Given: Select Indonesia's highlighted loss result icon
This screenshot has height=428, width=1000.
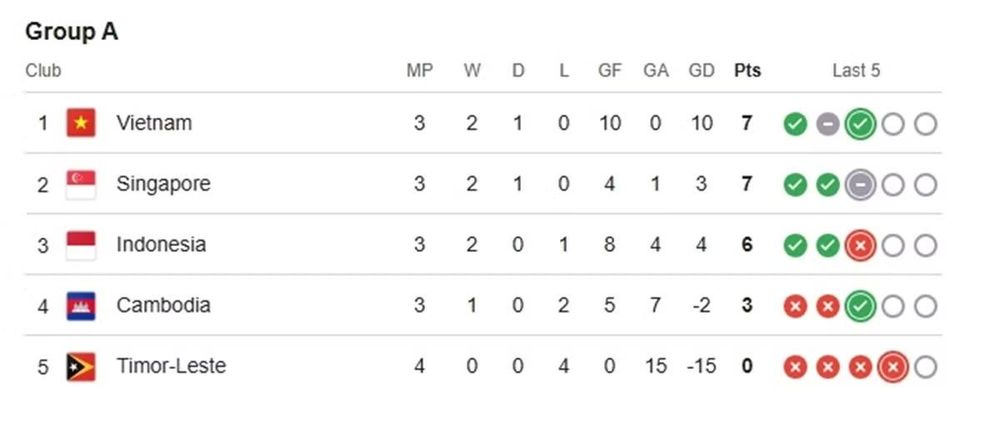Looking at the screenshot, I should tap(860, 246).
